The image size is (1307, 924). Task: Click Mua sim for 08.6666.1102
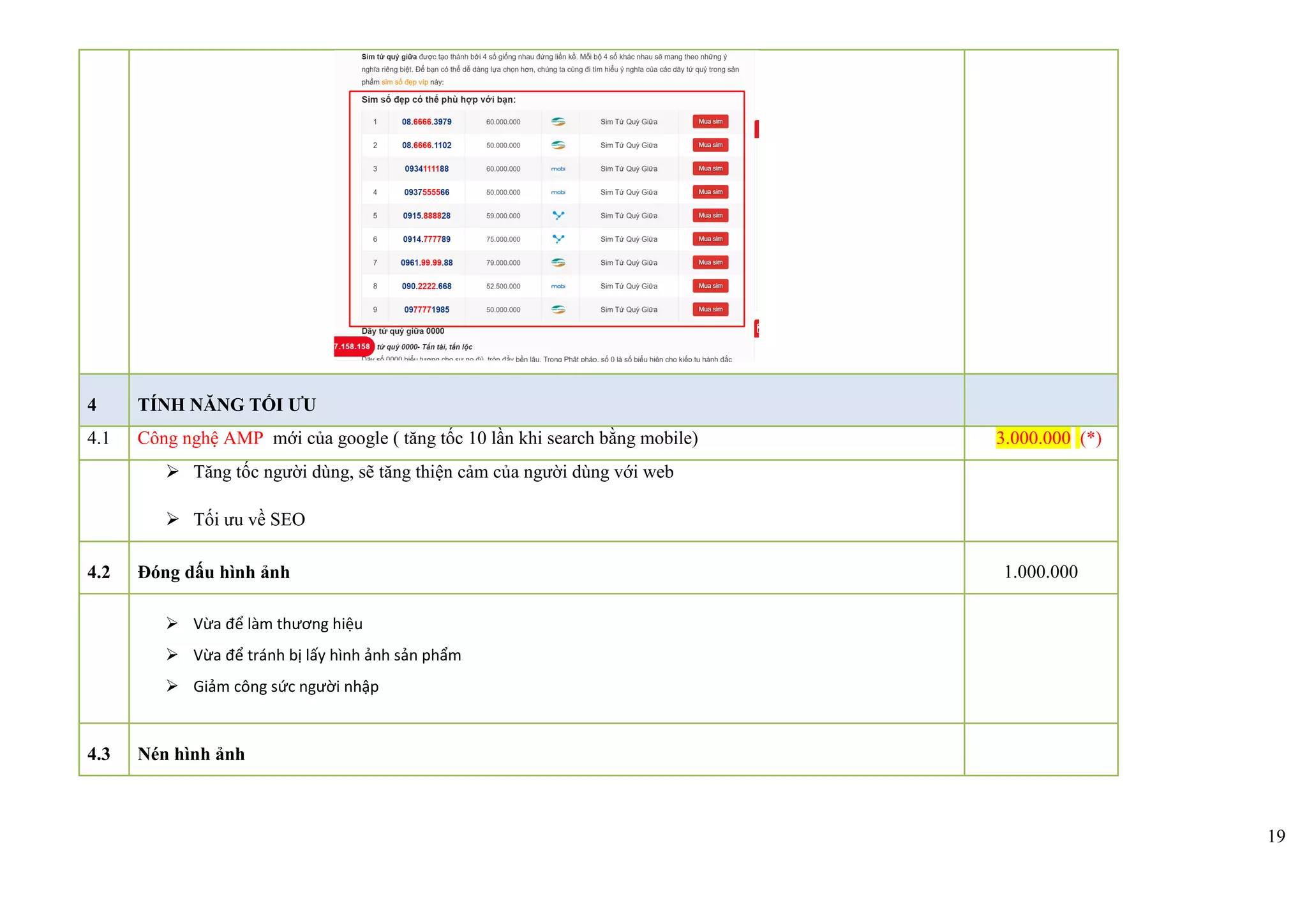(x=710, y=145)
